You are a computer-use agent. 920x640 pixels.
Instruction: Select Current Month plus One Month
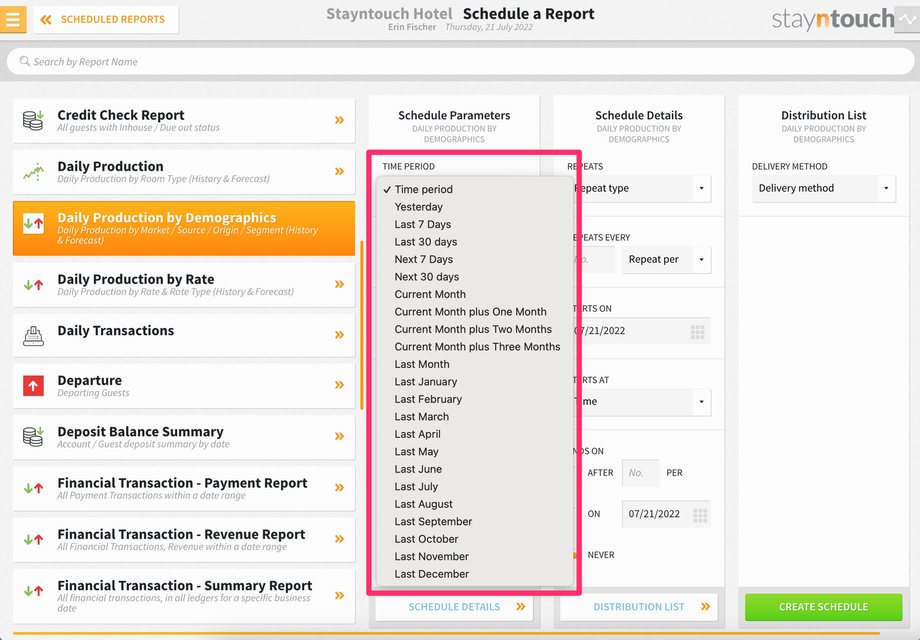click(474, 312)
